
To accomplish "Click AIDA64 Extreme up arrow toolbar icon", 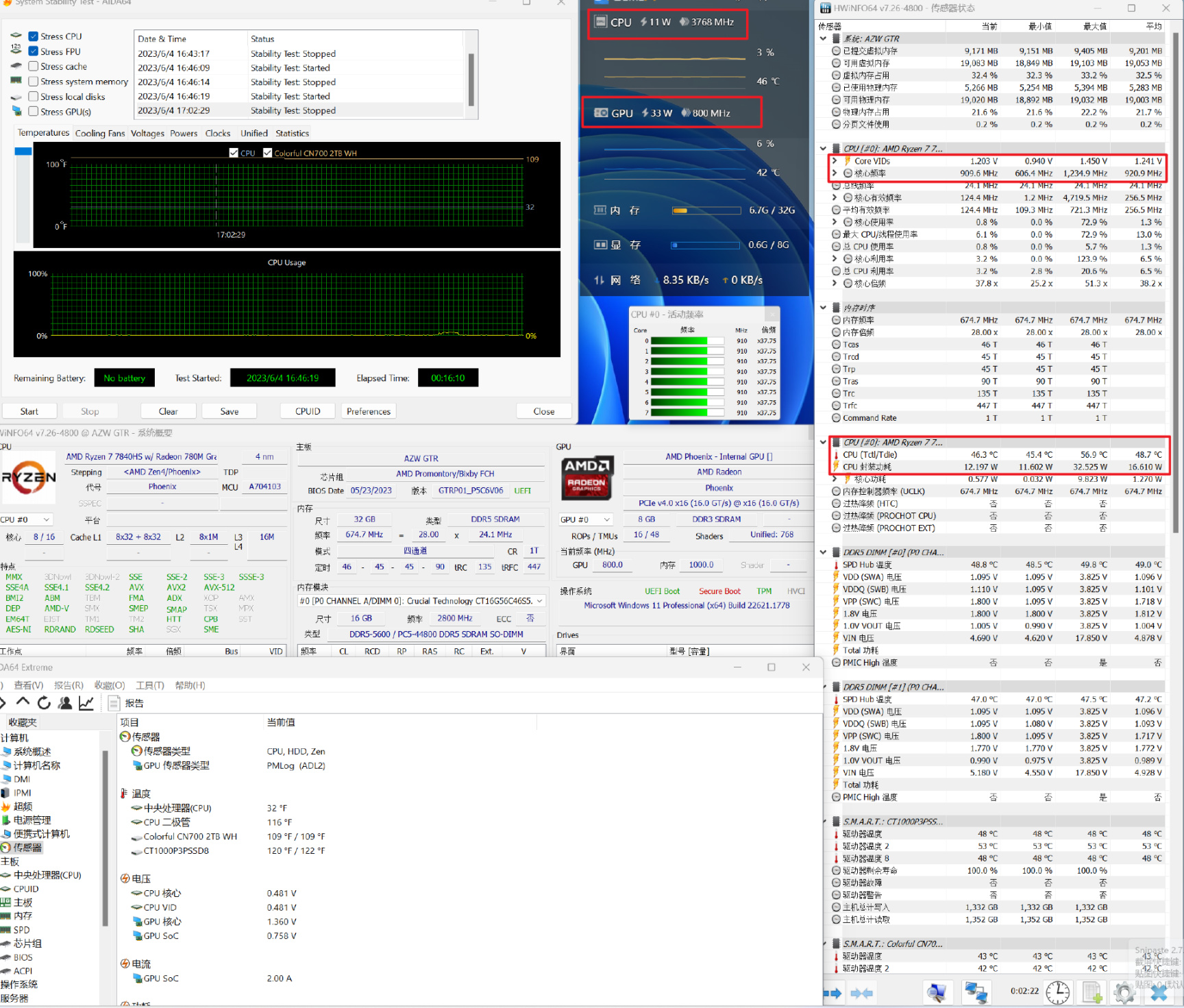I will tap(23, 702).
